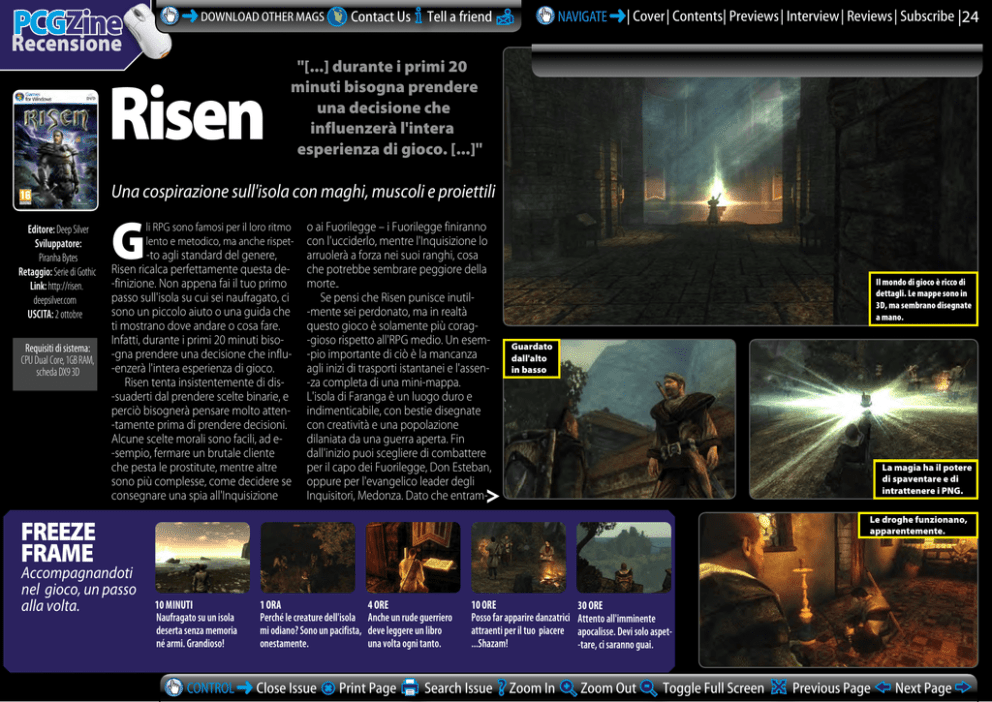Click Download Other Mags
992x702 pixels.
(262, 17)
